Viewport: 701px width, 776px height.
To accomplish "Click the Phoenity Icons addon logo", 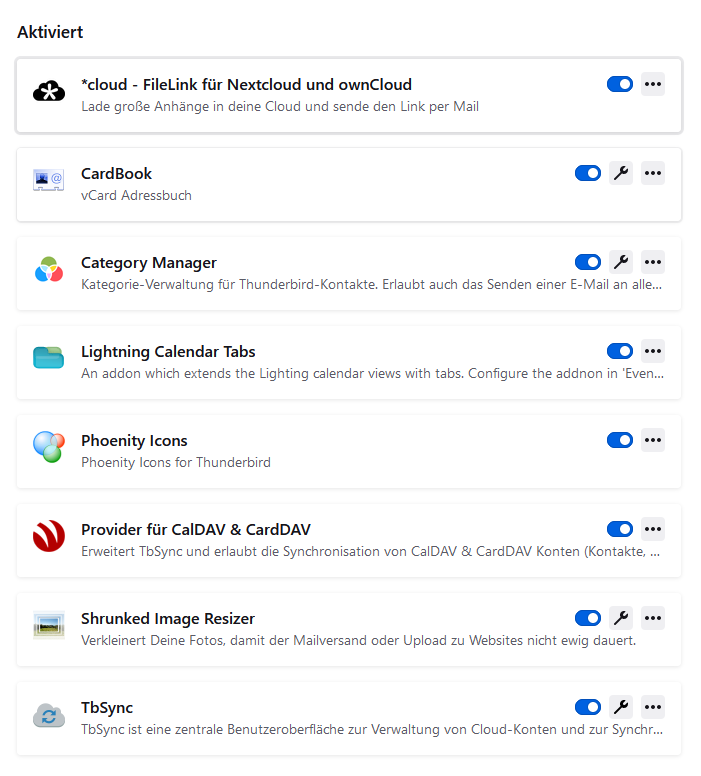I will click(48, 448).
